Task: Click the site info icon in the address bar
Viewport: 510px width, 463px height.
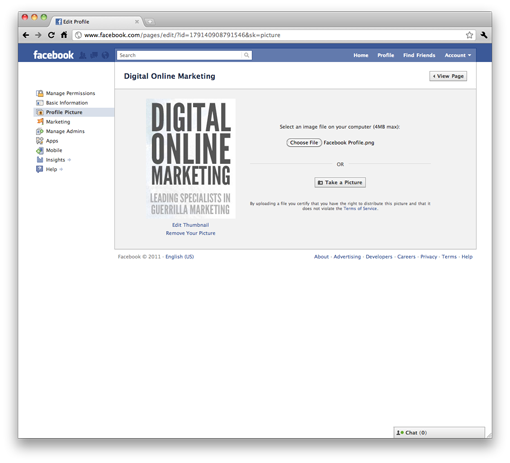Action: (x=78, y=35)
